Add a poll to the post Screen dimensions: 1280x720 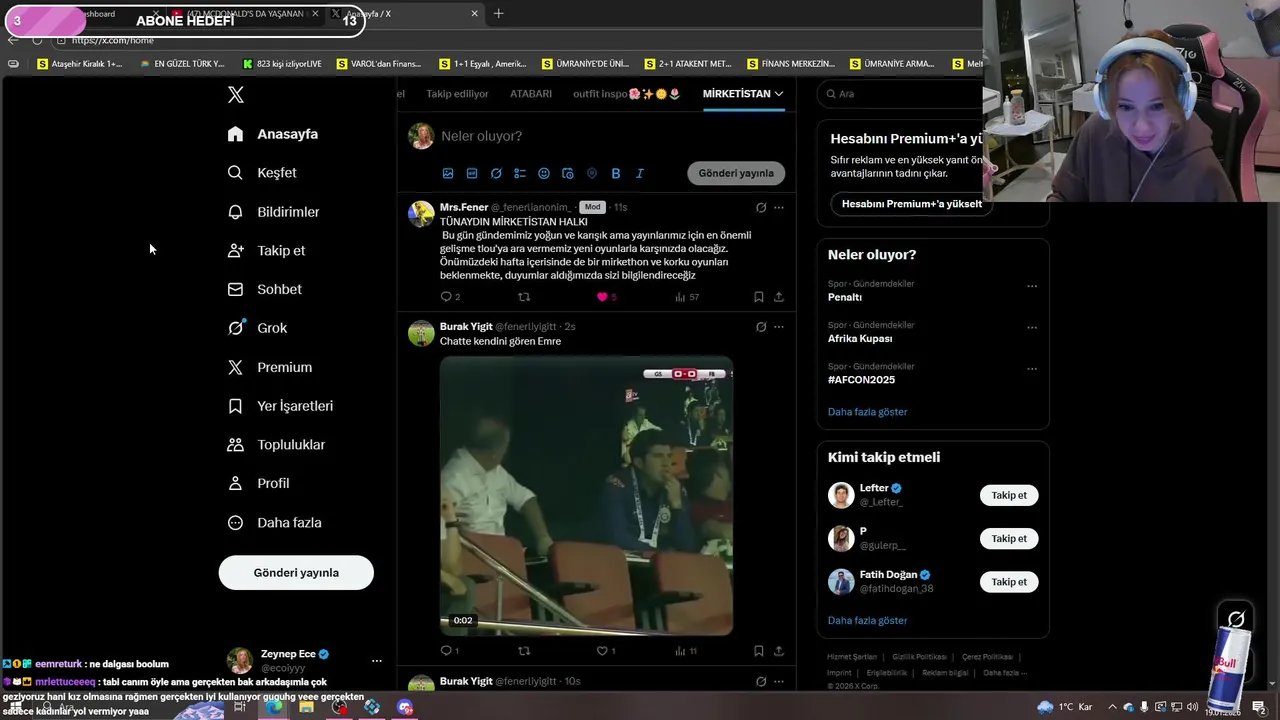tap(520, 173)
